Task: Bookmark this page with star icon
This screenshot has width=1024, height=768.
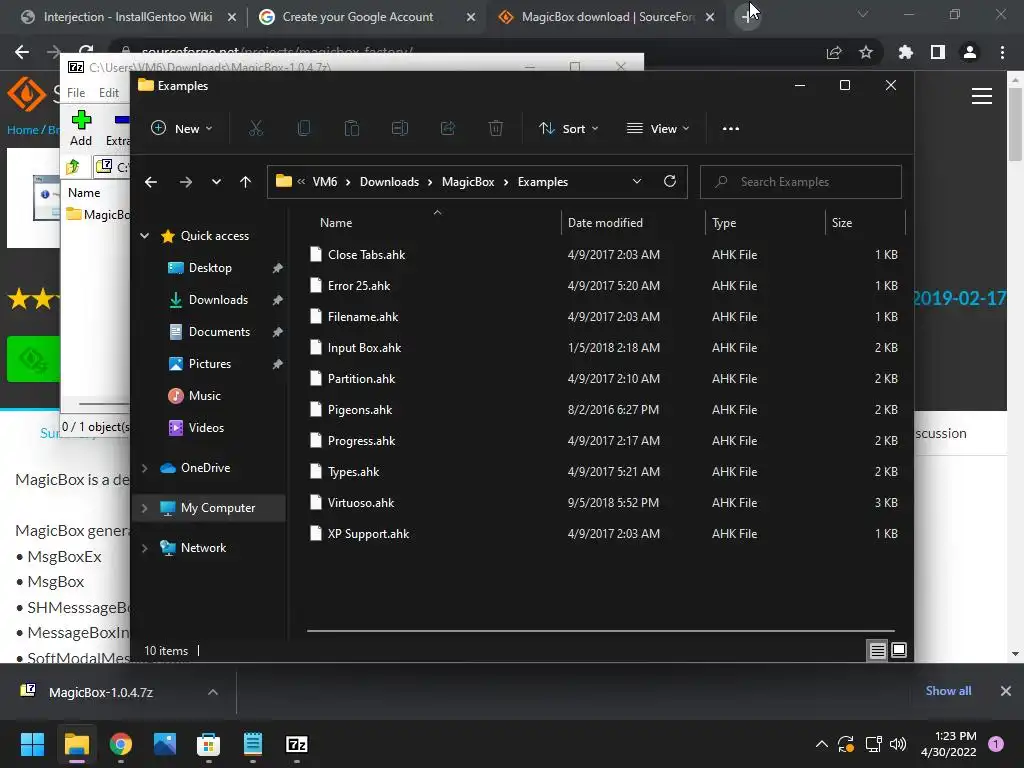Action: 866,52
